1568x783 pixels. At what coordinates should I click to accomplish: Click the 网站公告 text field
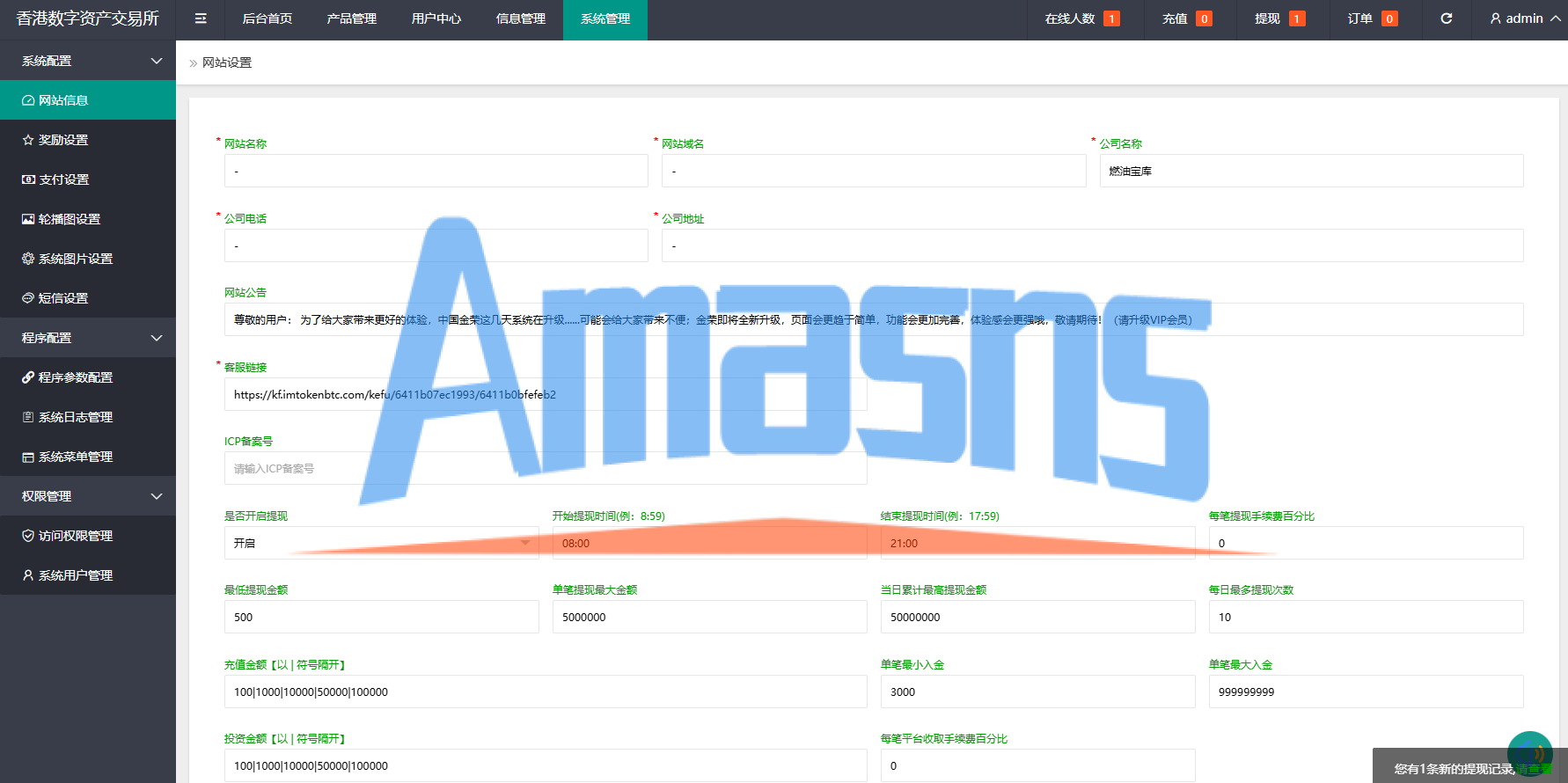874,319
